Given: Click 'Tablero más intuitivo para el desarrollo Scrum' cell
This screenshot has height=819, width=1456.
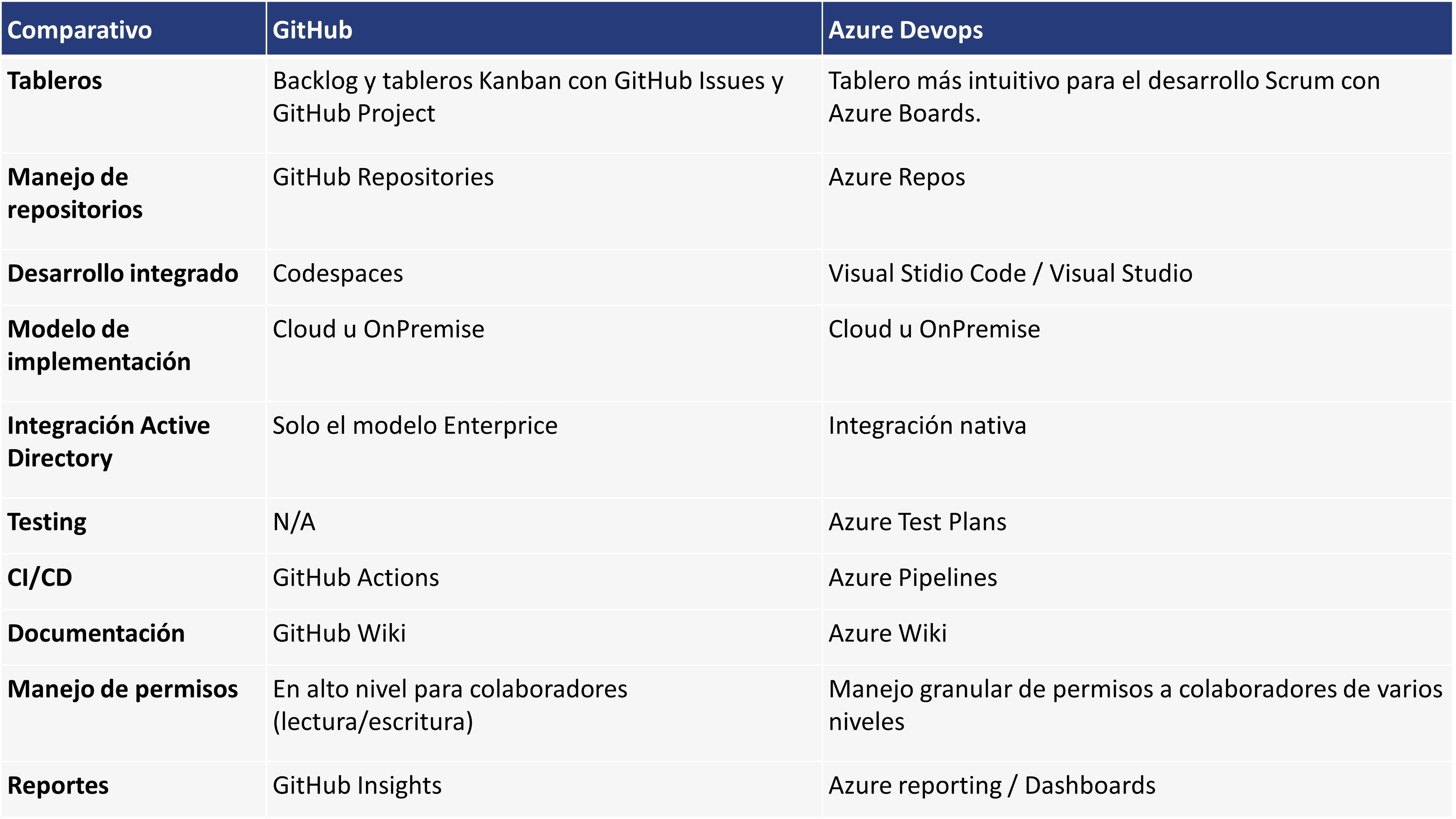Looking at the screenshot, I should coord(1137,105).
